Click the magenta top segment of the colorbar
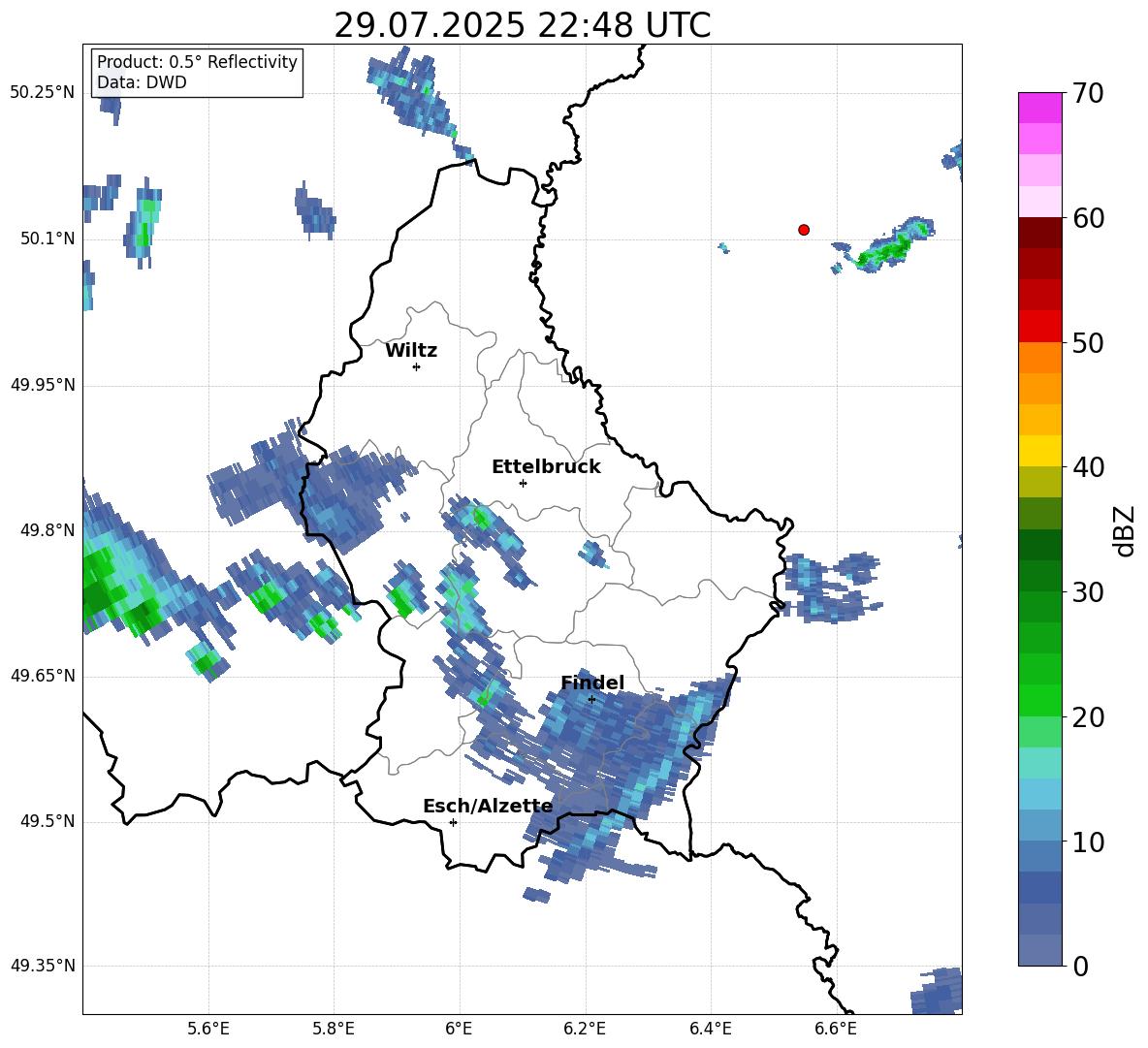 point(1039,108)
